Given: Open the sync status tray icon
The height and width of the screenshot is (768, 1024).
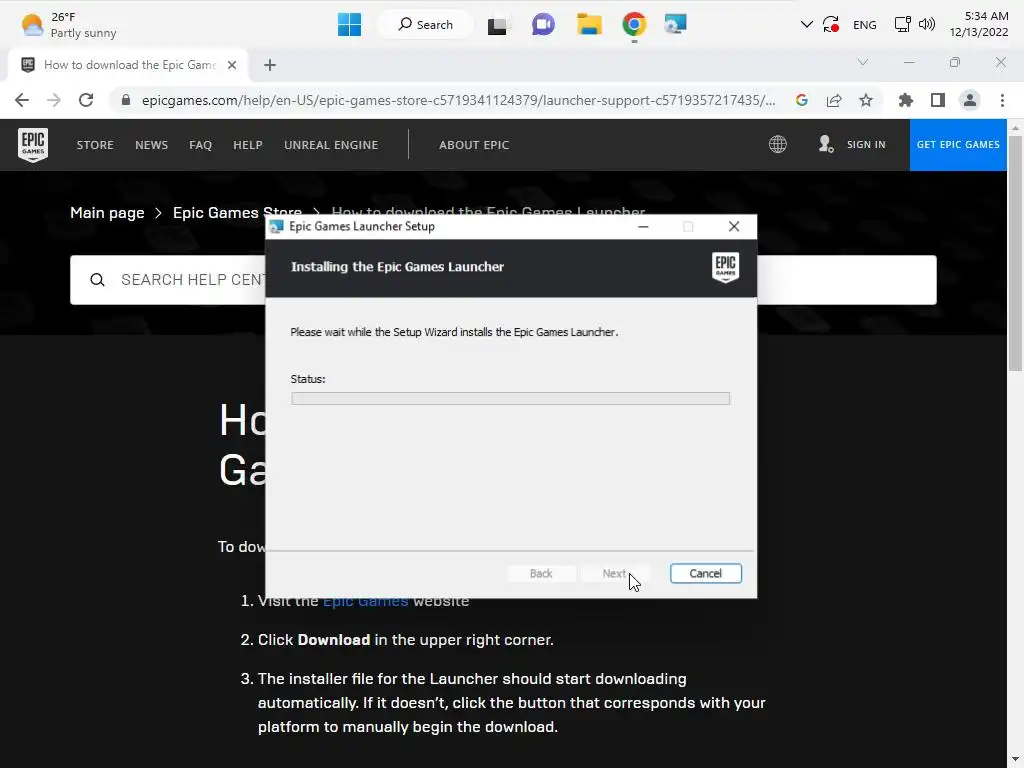Looking at the screenshot, I should (x=831, y=25).
